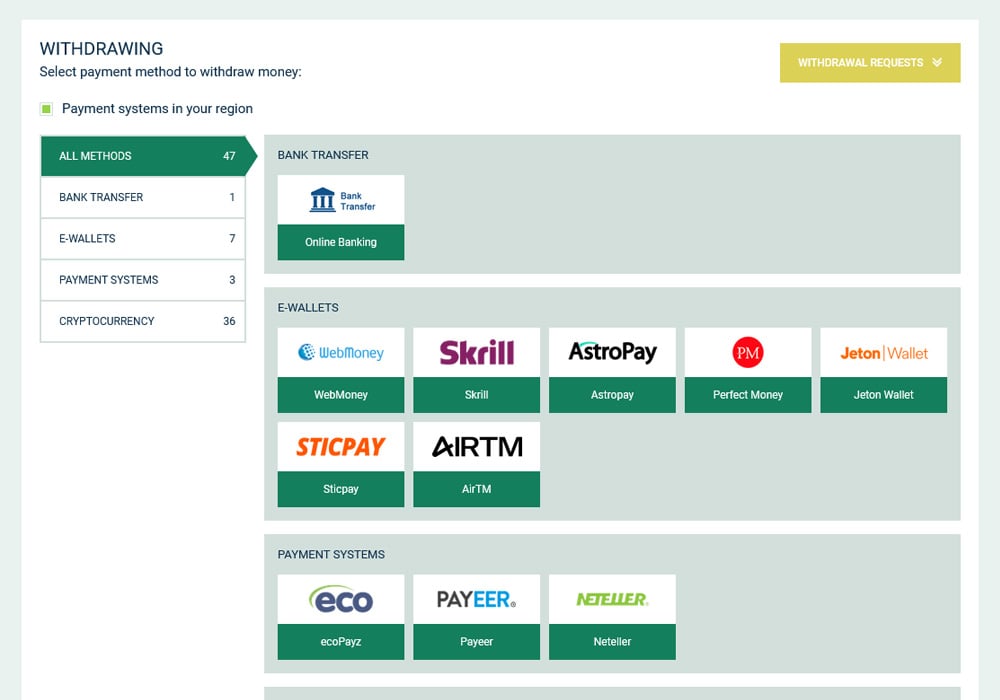
Task: Choose the green WebMoney button
Action: [x=341, y=395]
